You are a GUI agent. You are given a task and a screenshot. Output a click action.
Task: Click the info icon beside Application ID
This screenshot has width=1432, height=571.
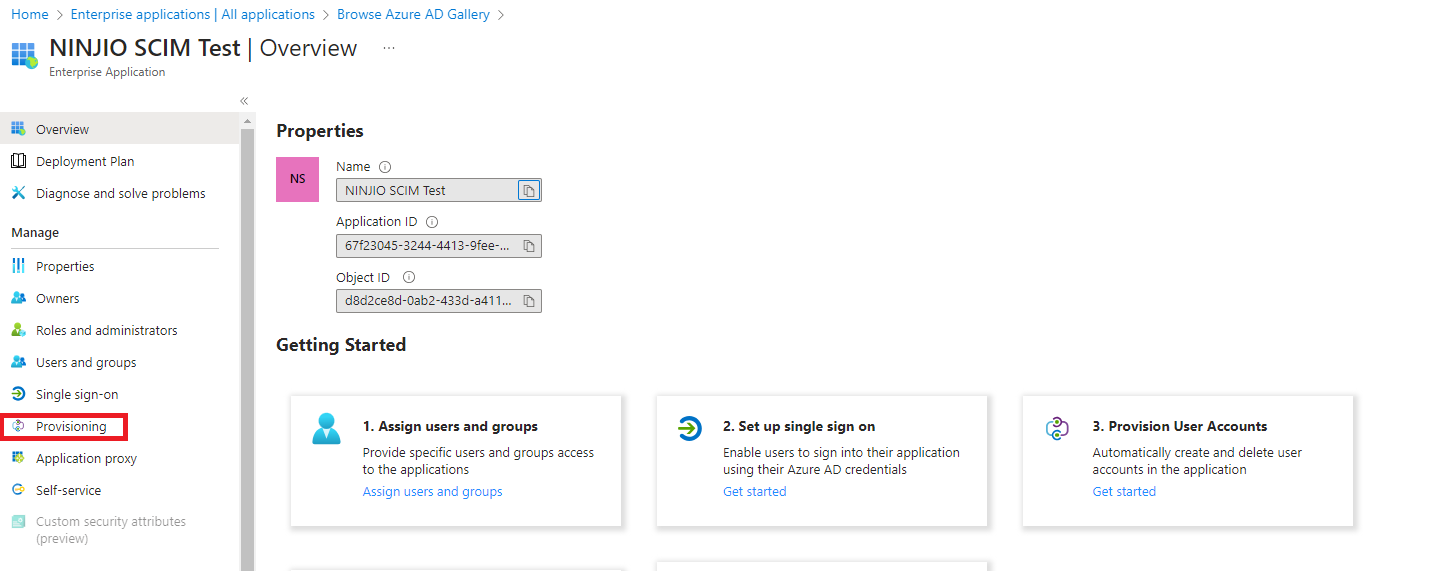click(x=432, y=222)
